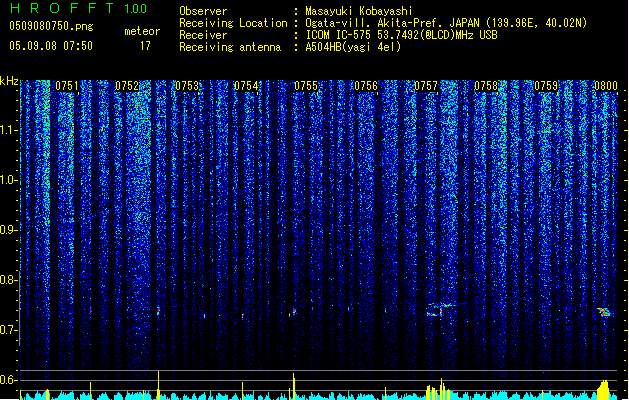Viewport: 629px width, 400px height.
Task: Click the 0752 time marker
Action: tap(127, 86)
